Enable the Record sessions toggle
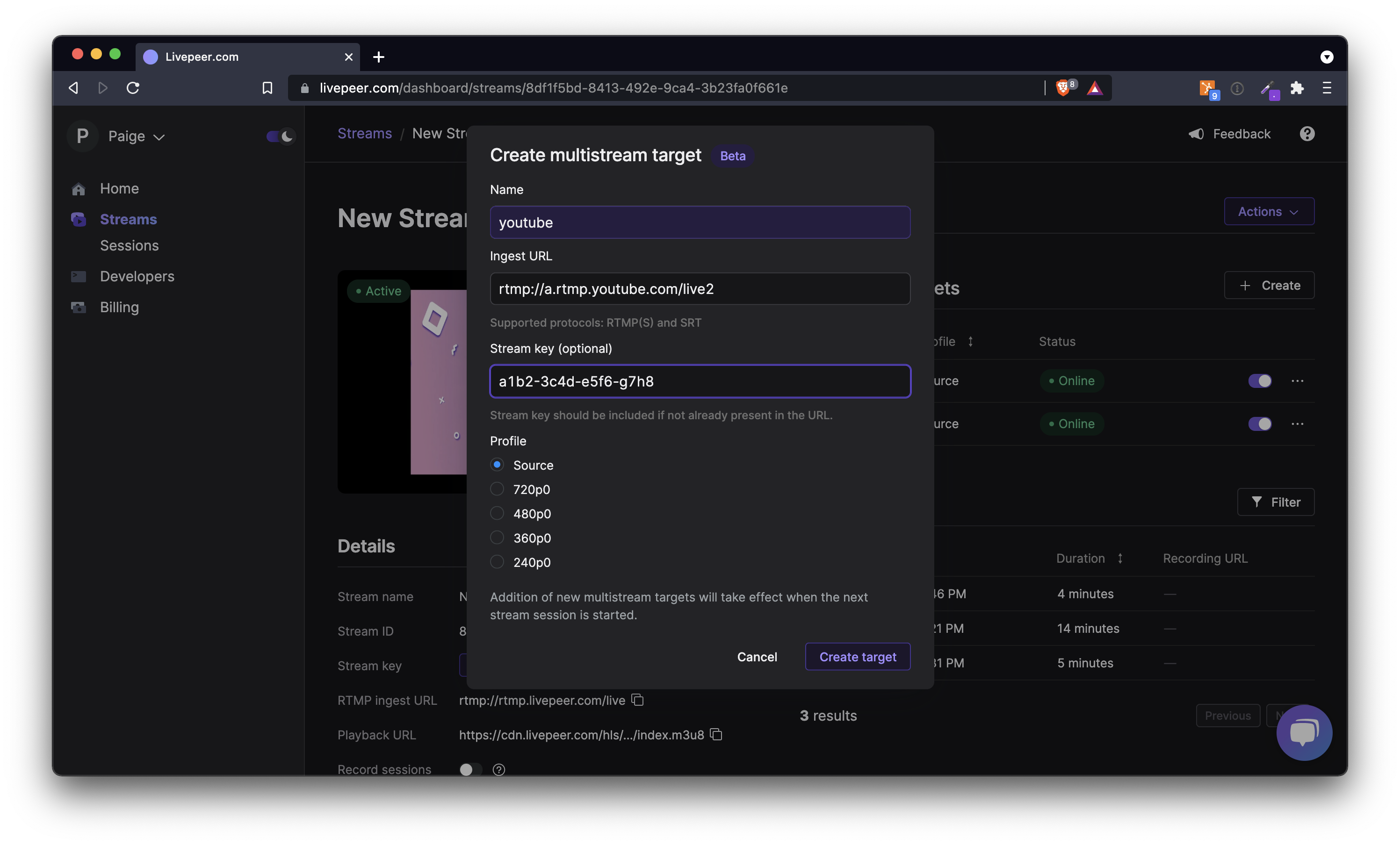 coord(470,769)
